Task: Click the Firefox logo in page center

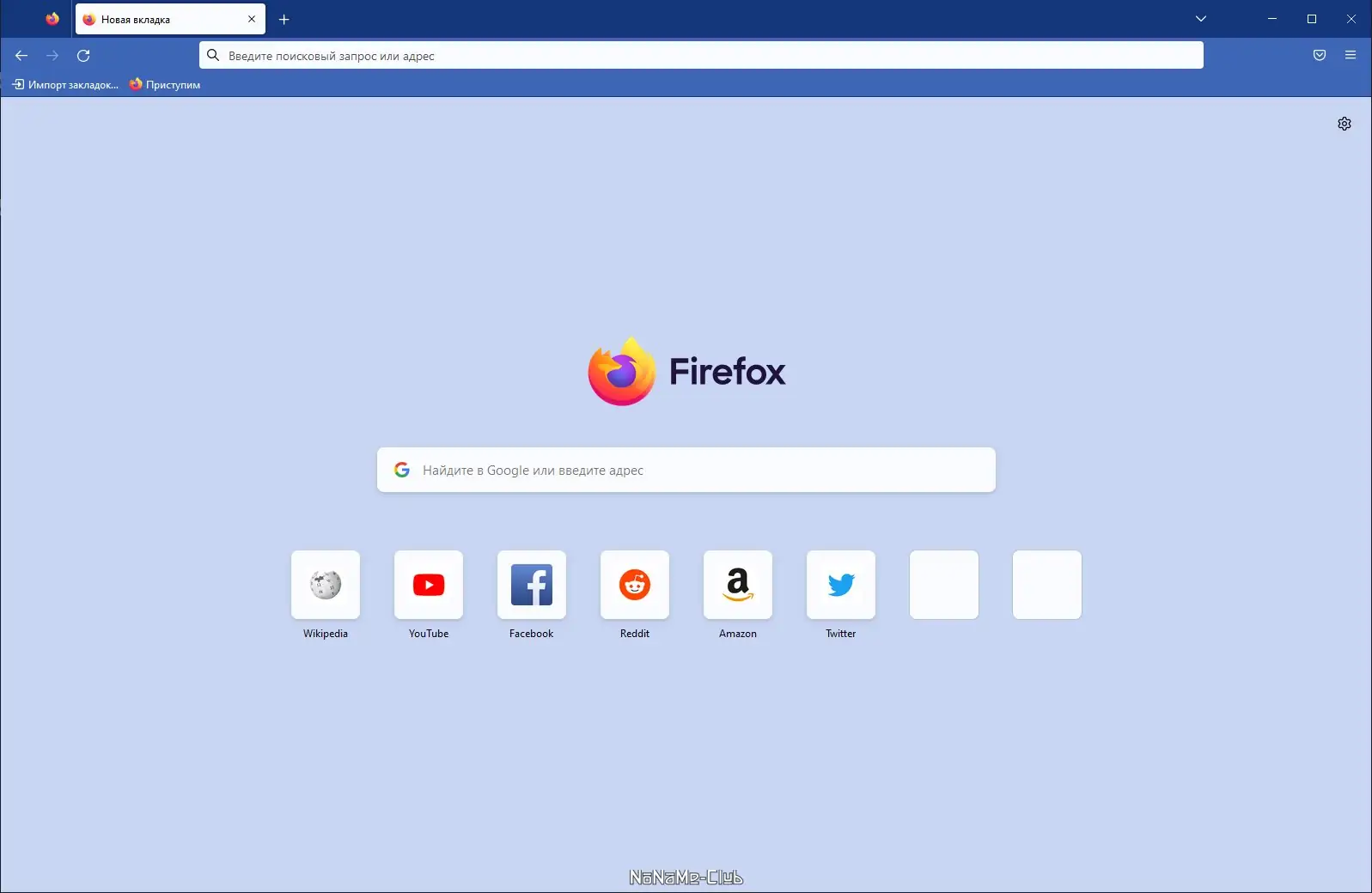Action: click(x=687, y=371)
